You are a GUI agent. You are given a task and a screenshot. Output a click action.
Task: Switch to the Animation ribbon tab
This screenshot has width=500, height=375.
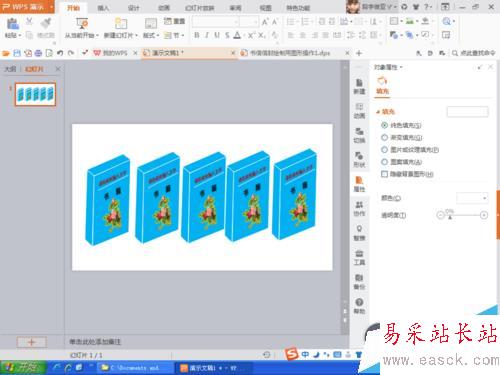pyautogui.click(x=164, y=8)
